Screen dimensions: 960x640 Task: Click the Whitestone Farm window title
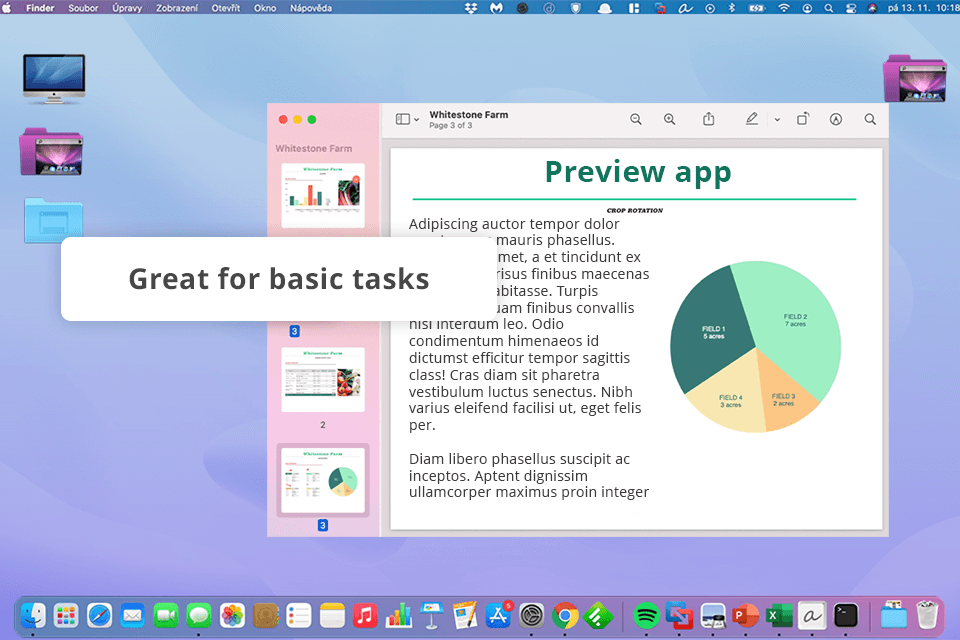coord(468,115)
